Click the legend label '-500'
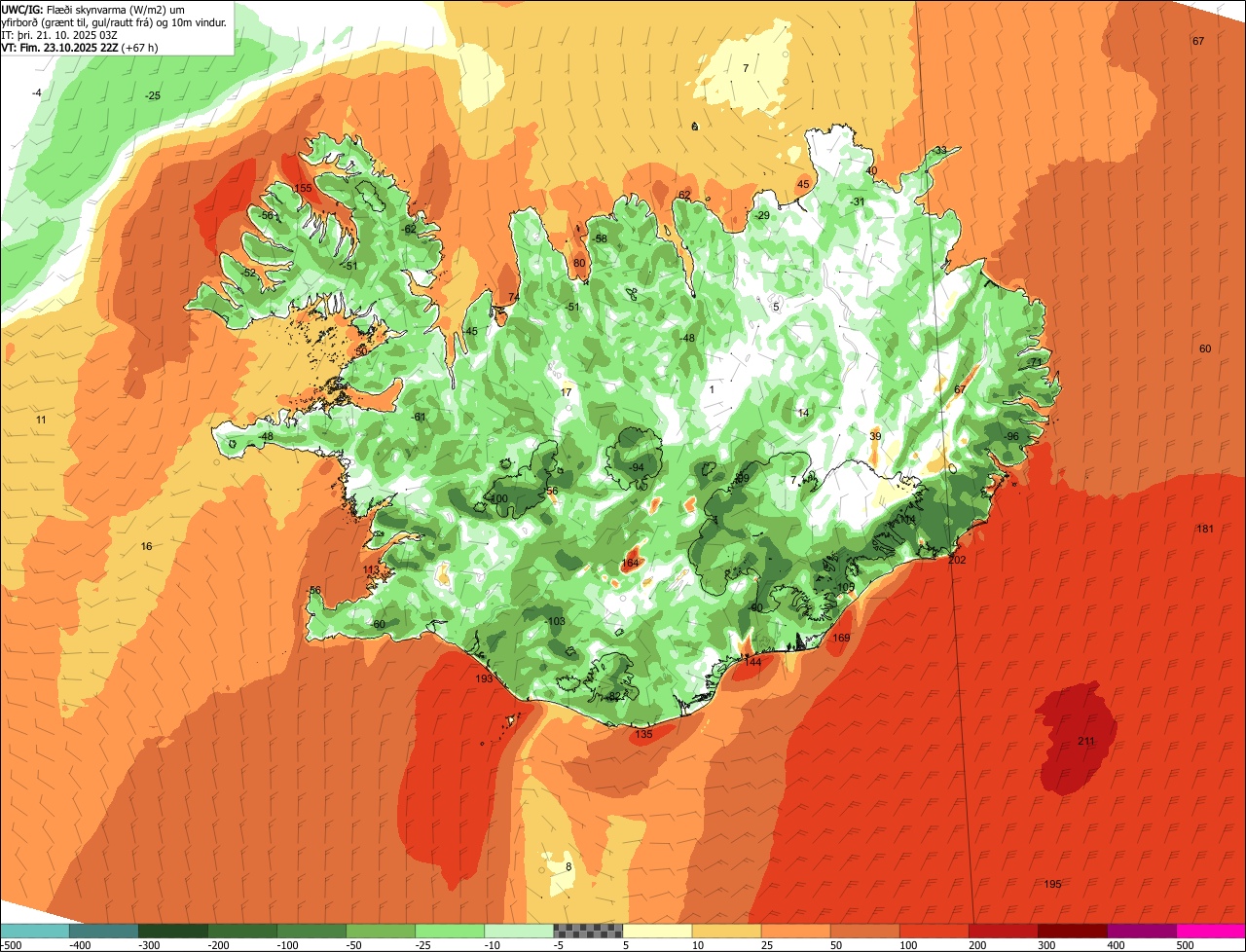1246x952 pixels. [x=12, y=945]
